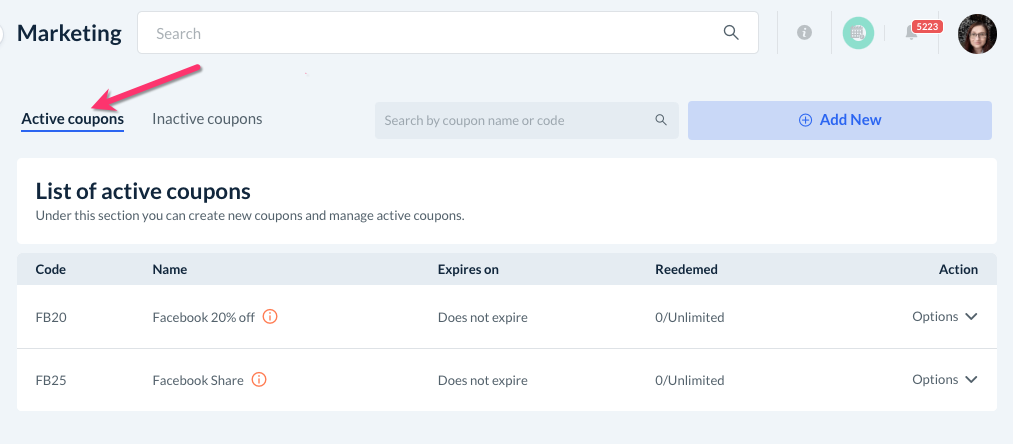The image size is (1013, 444).
Task: Select the FB20 coupon code
Action: (51, 317)
